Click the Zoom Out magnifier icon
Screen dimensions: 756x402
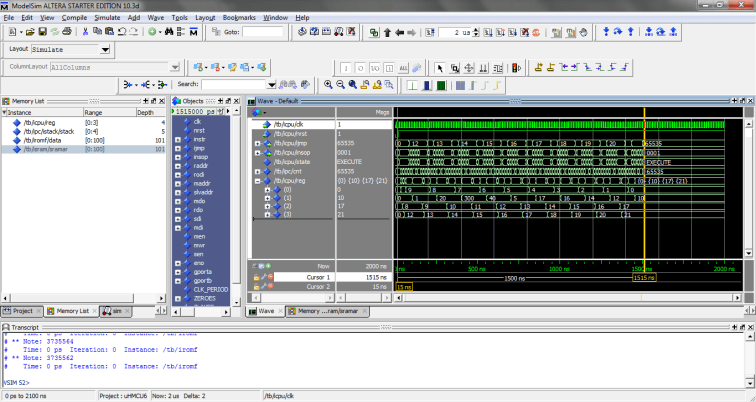340,85
